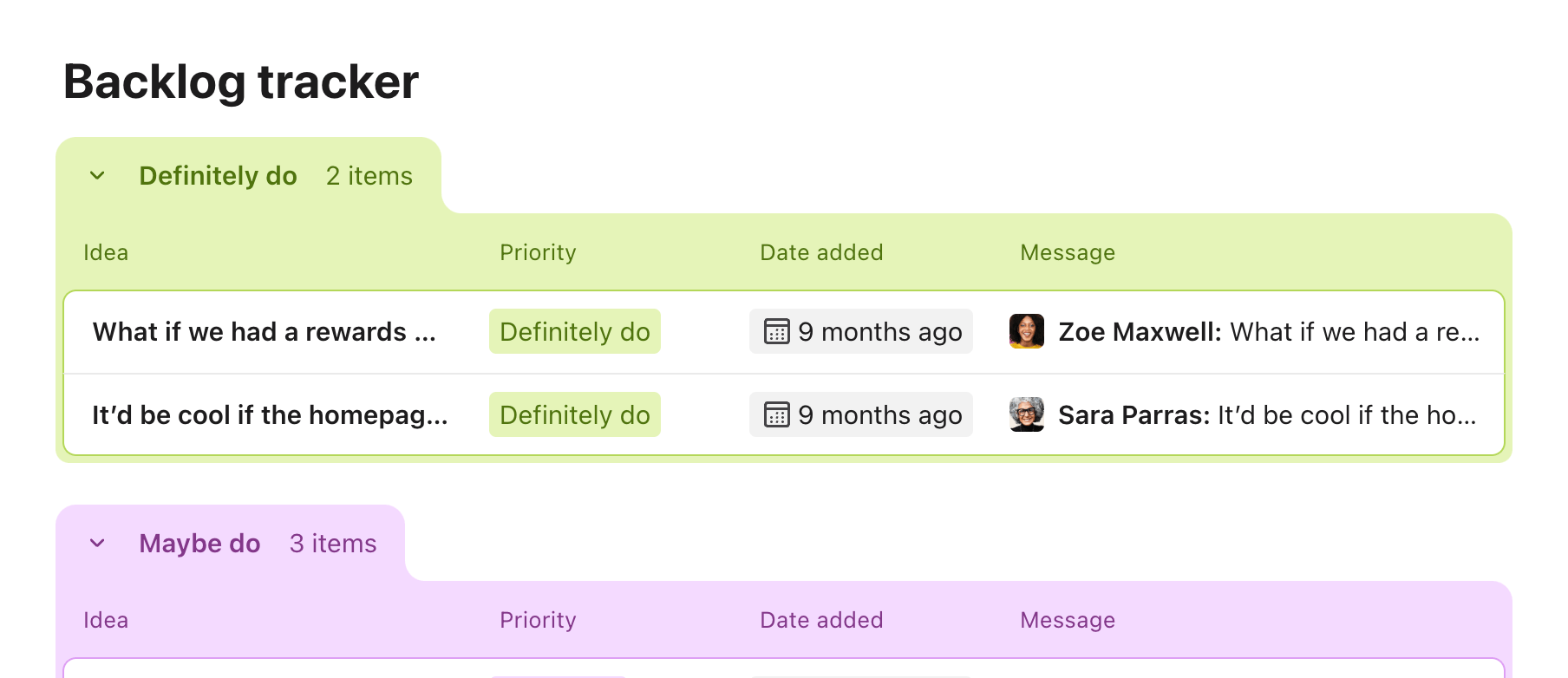Click Definitely do tag in rewards row
Image resolution: width=1568 pixels, height=678 pixels.
coord(575,332)
